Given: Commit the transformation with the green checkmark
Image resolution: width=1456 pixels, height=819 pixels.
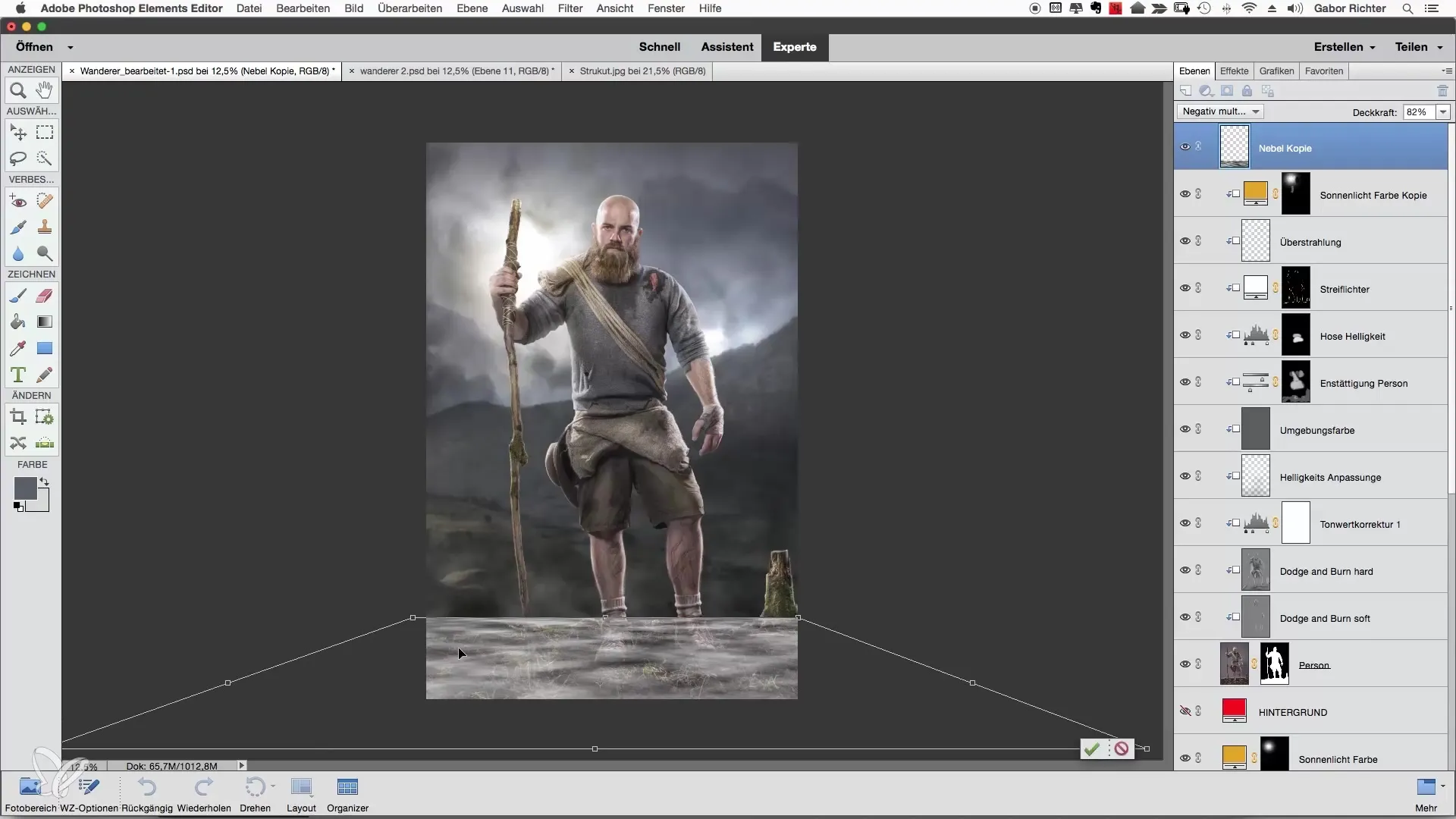Looking at the screenshot, I should point(1091,749).
